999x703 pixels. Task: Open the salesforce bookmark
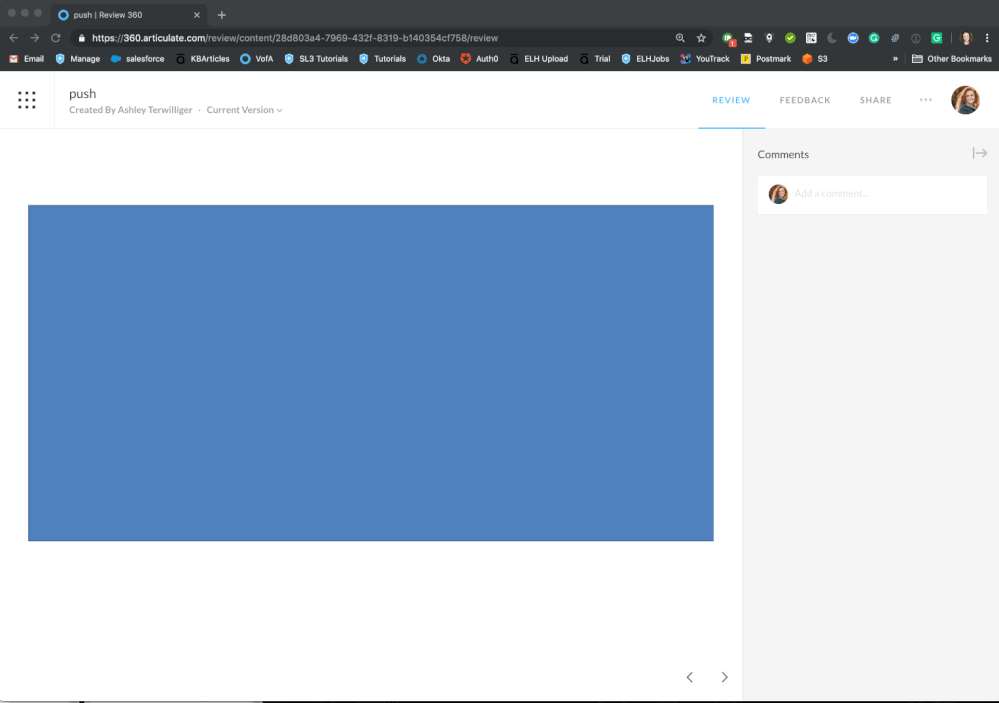[138, 59]
